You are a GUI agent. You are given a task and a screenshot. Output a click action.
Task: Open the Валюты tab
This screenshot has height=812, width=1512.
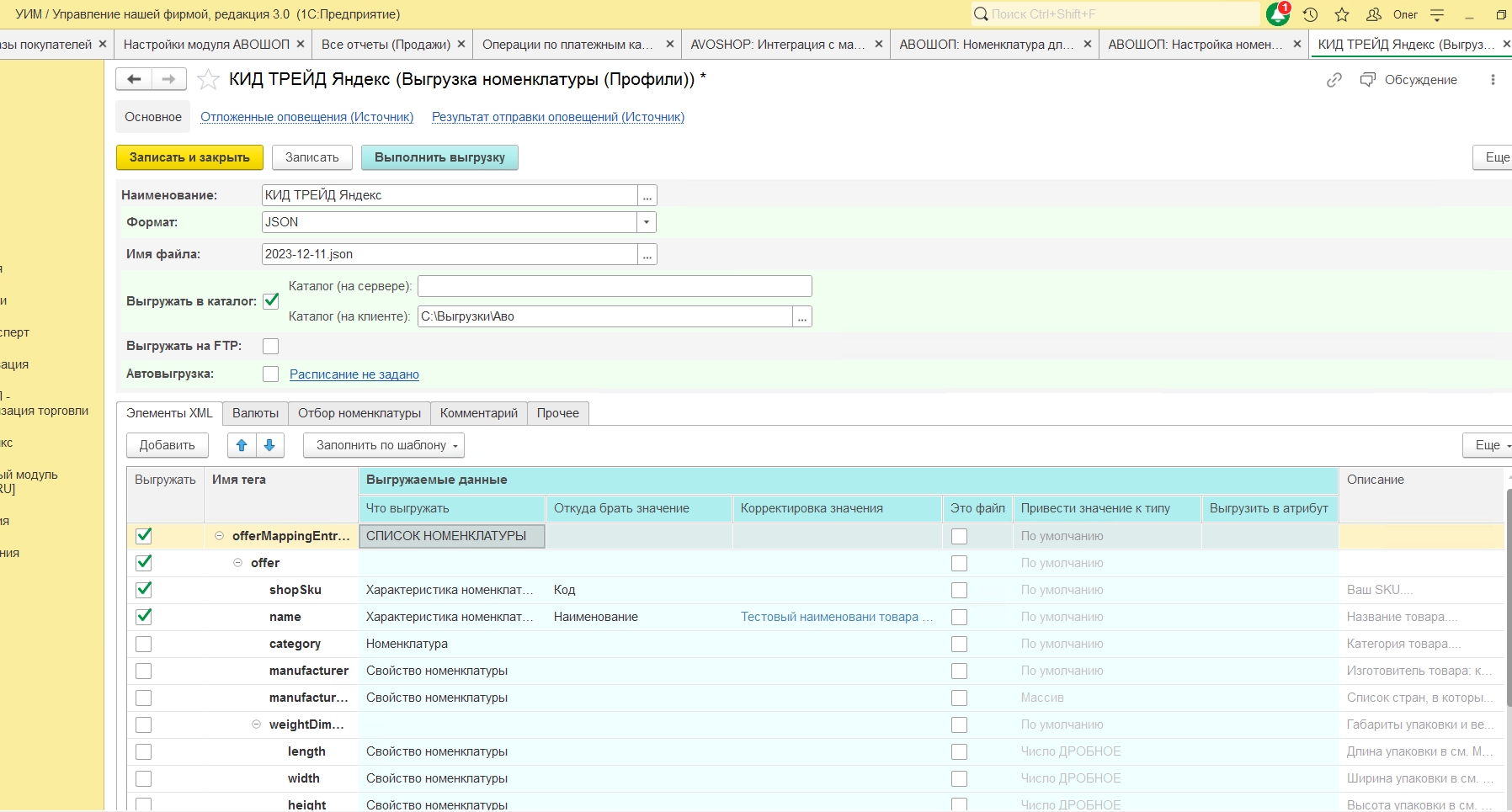click(x=255, y=413)
